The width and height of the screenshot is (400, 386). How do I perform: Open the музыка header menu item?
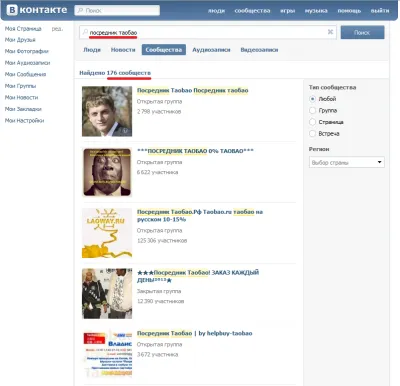point(316,11)
